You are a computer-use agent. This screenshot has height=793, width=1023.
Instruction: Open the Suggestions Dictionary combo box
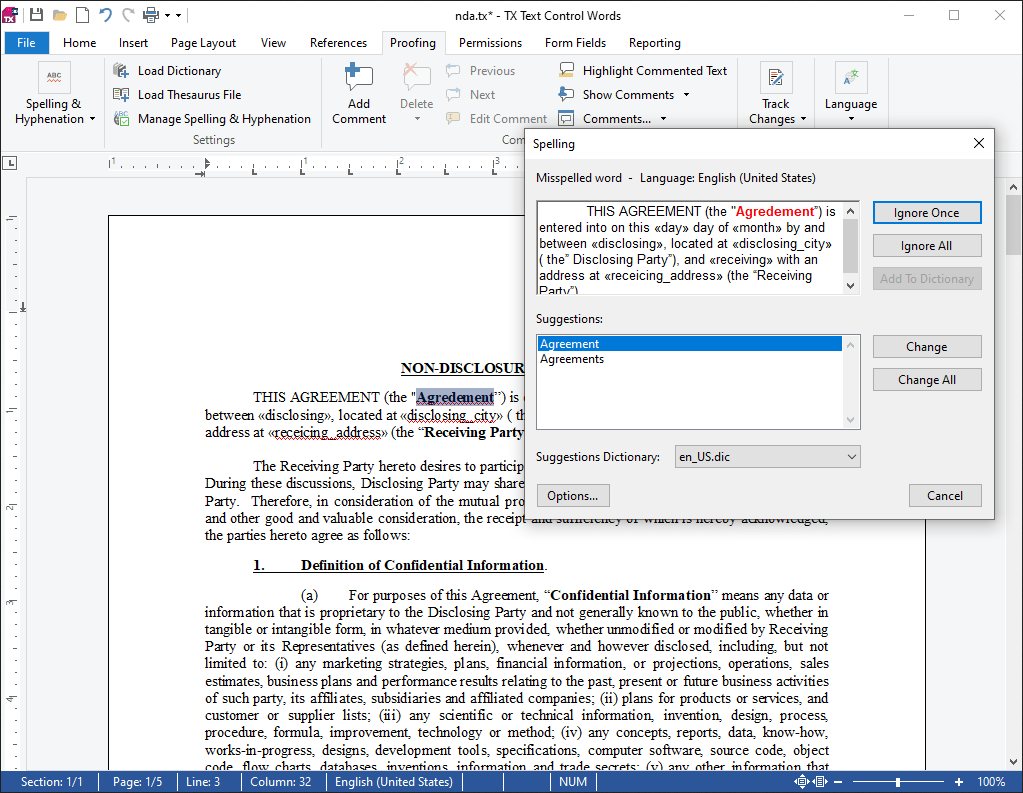[767, 457]
